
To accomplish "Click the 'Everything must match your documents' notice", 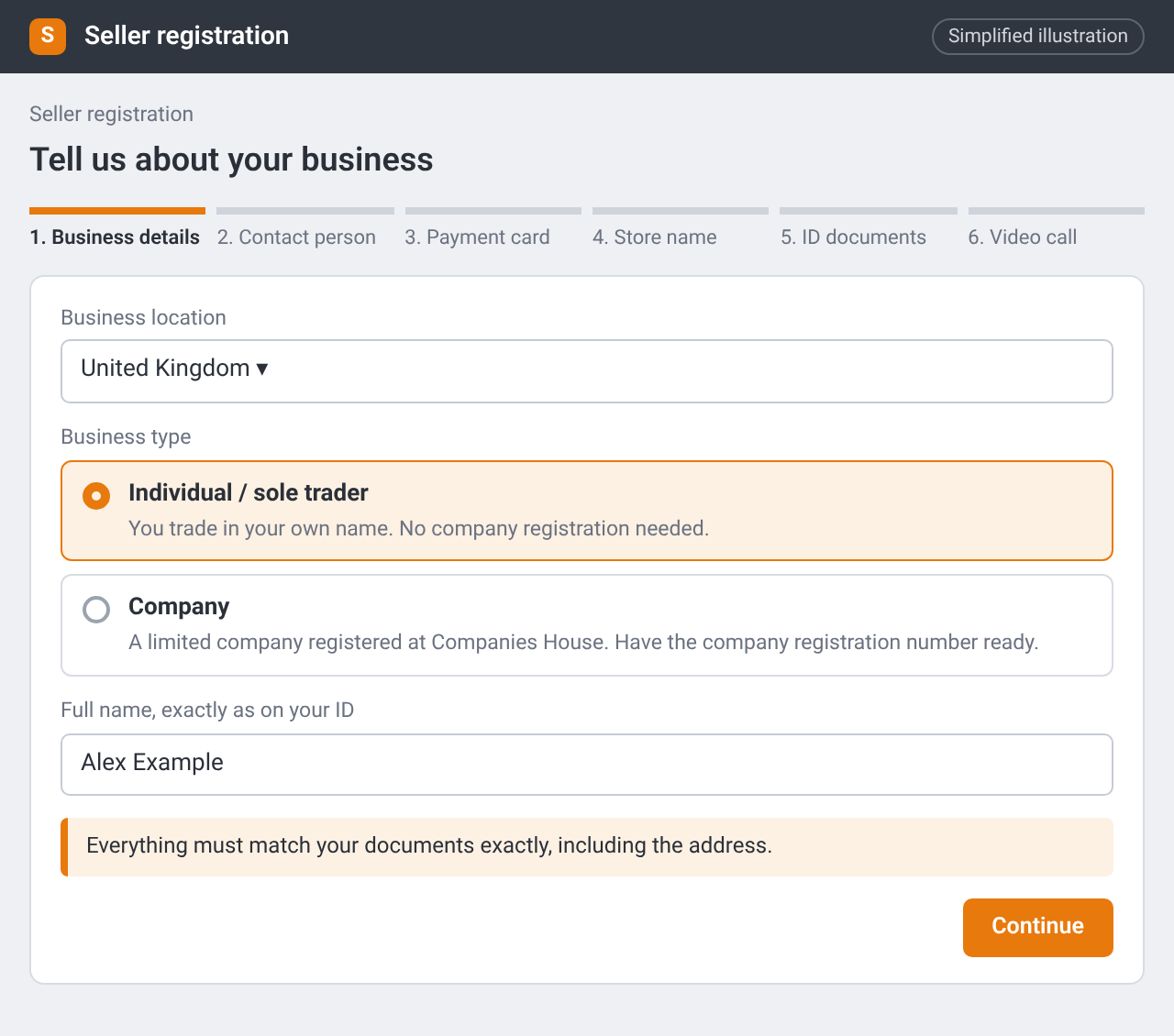I will tap(587, 847).
